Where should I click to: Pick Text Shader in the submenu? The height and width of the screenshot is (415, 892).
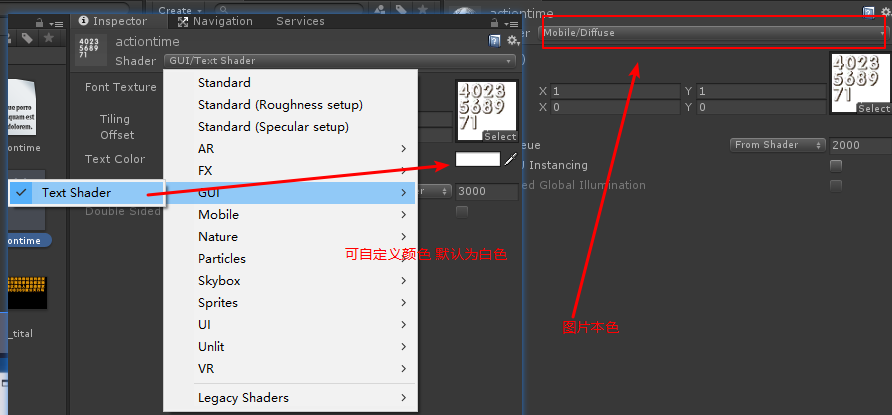[x=76, y=193]
